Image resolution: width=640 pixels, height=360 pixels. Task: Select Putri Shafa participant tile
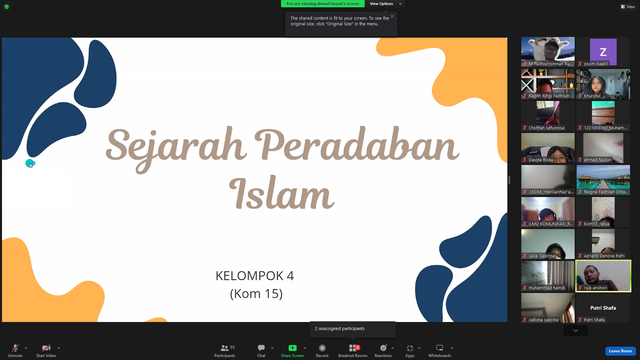coord(603,308)
